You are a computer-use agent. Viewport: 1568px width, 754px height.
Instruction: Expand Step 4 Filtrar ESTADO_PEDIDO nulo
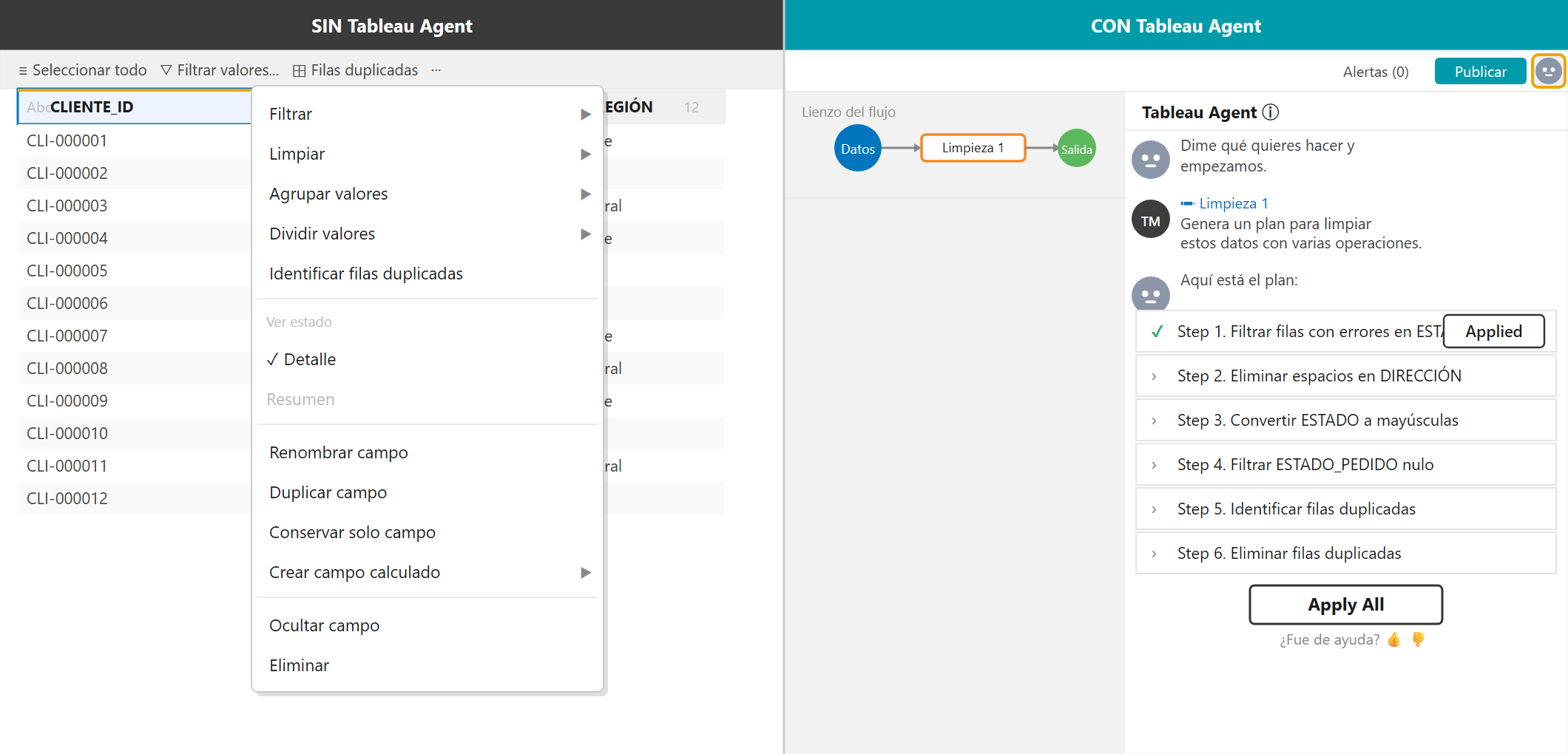tap(1345, 464)
